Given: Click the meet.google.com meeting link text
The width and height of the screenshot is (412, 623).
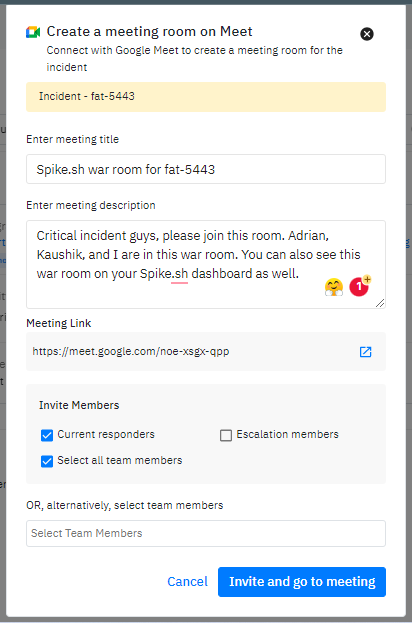Looking at the screenshot, I should pyautogui.click(x=131, y=352).
